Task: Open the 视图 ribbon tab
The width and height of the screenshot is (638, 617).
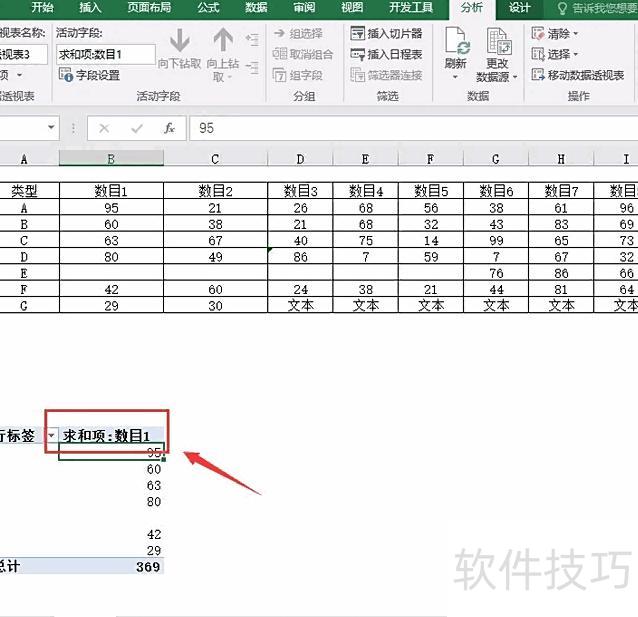Action: [352, 7]
